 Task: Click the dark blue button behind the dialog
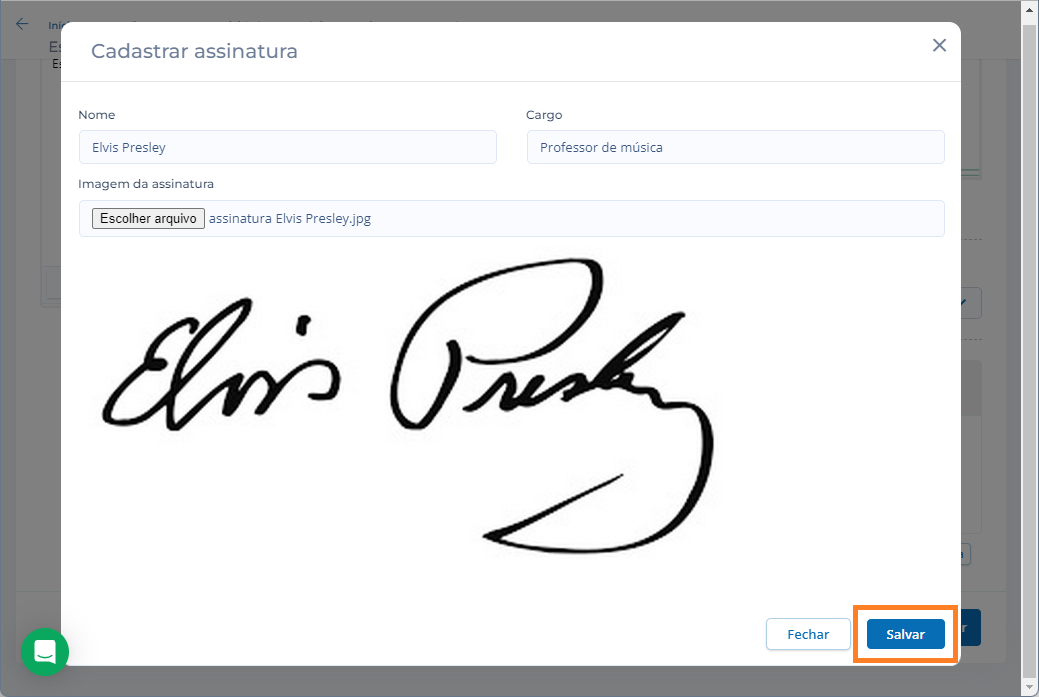pyautogui.click(x=971, y=627)
